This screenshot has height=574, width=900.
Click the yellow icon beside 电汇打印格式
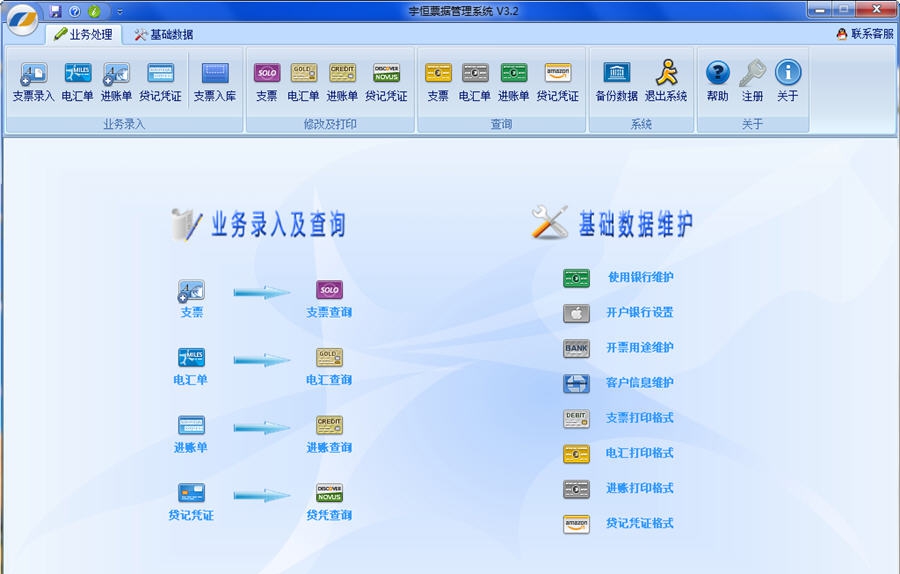coord(576,454)
